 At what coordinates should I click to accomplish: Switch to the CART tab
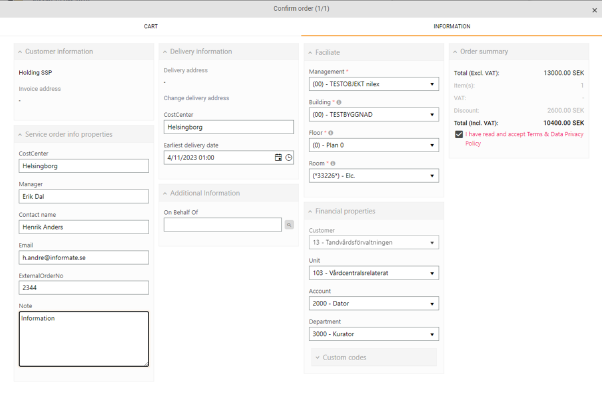pos(150,26)
